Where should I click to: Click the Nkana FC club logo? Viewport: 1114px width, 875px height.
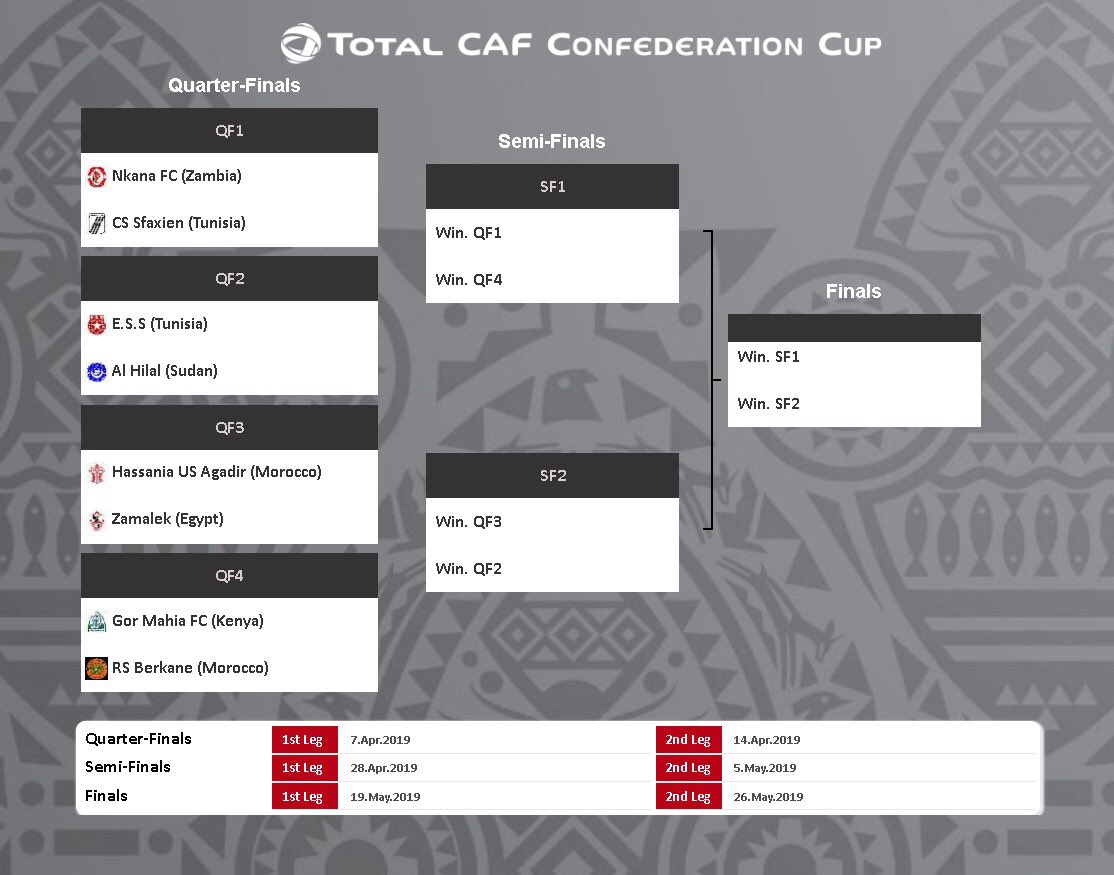(97, 176)
